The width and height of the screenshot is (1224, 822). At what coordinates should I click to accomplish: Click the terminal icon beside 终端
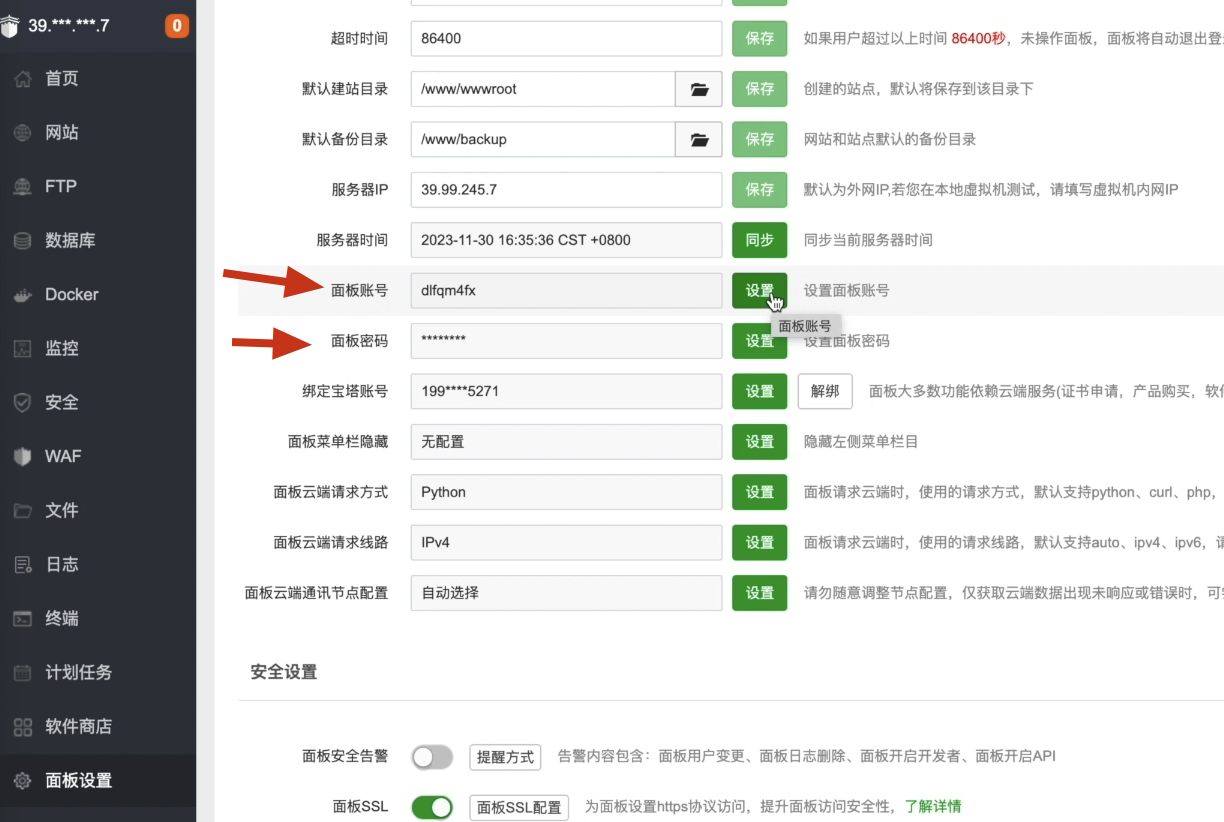coord(22,618)
